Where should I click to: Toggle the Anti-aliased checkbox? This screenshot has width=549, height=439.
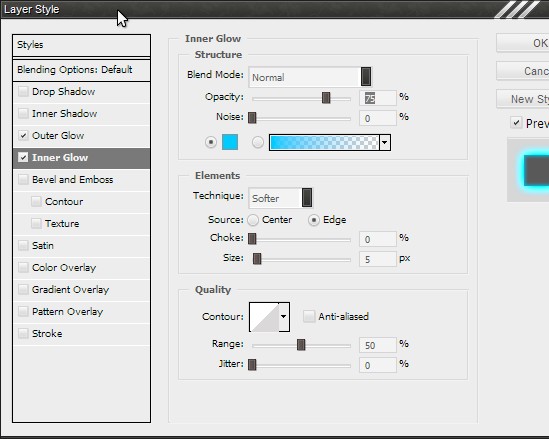click(x=309, y=316)
